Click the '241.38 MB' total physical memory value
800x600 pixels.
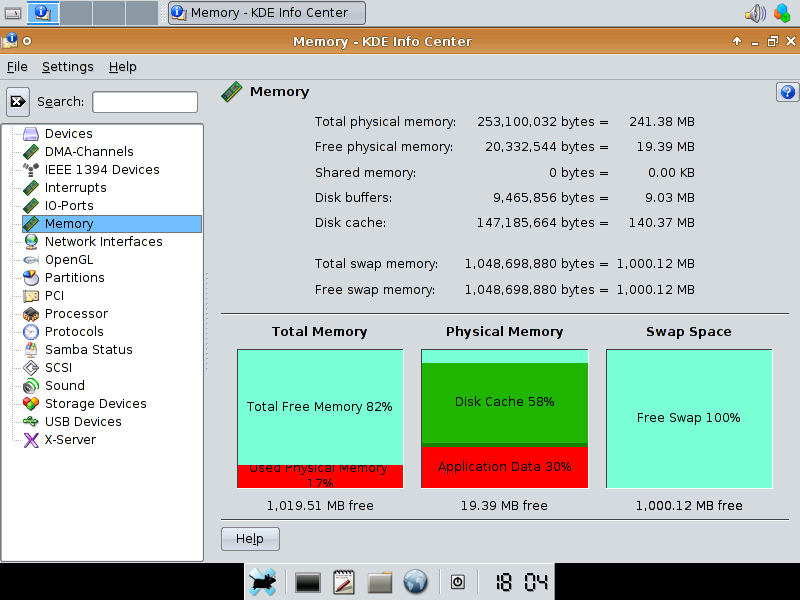(662, 122)
